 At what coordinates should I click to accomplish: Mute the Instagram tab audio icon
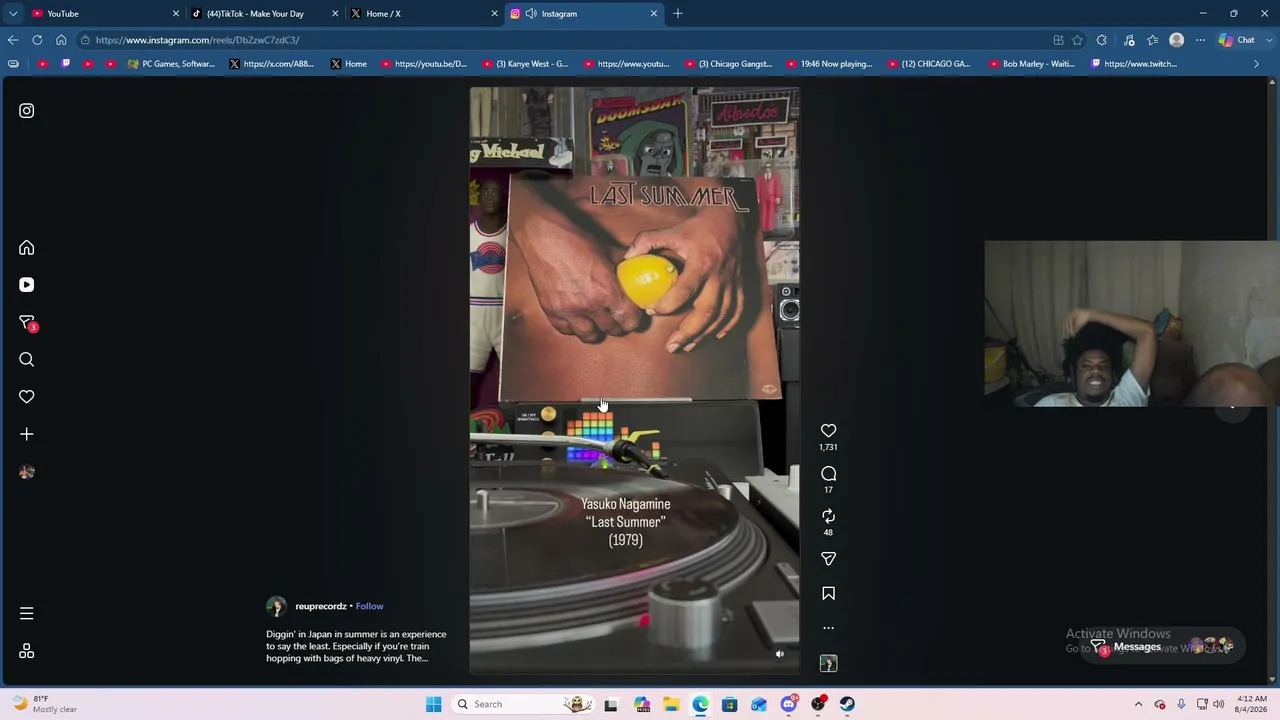(x=531, y=14)
